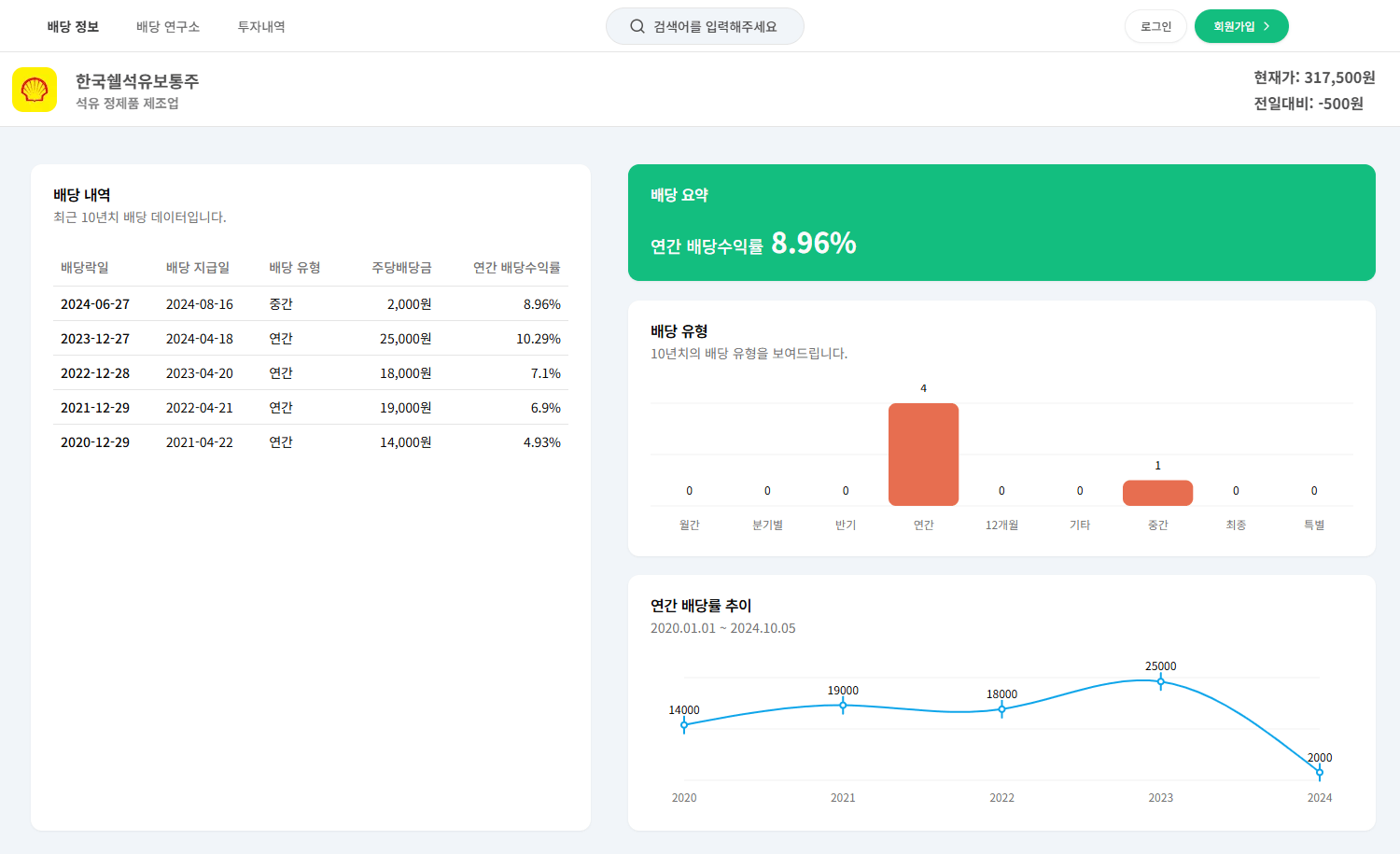Click the company name 한국쉘석유보통주
Viewport: 1400px width, 854px height.
tap(137, 81)
